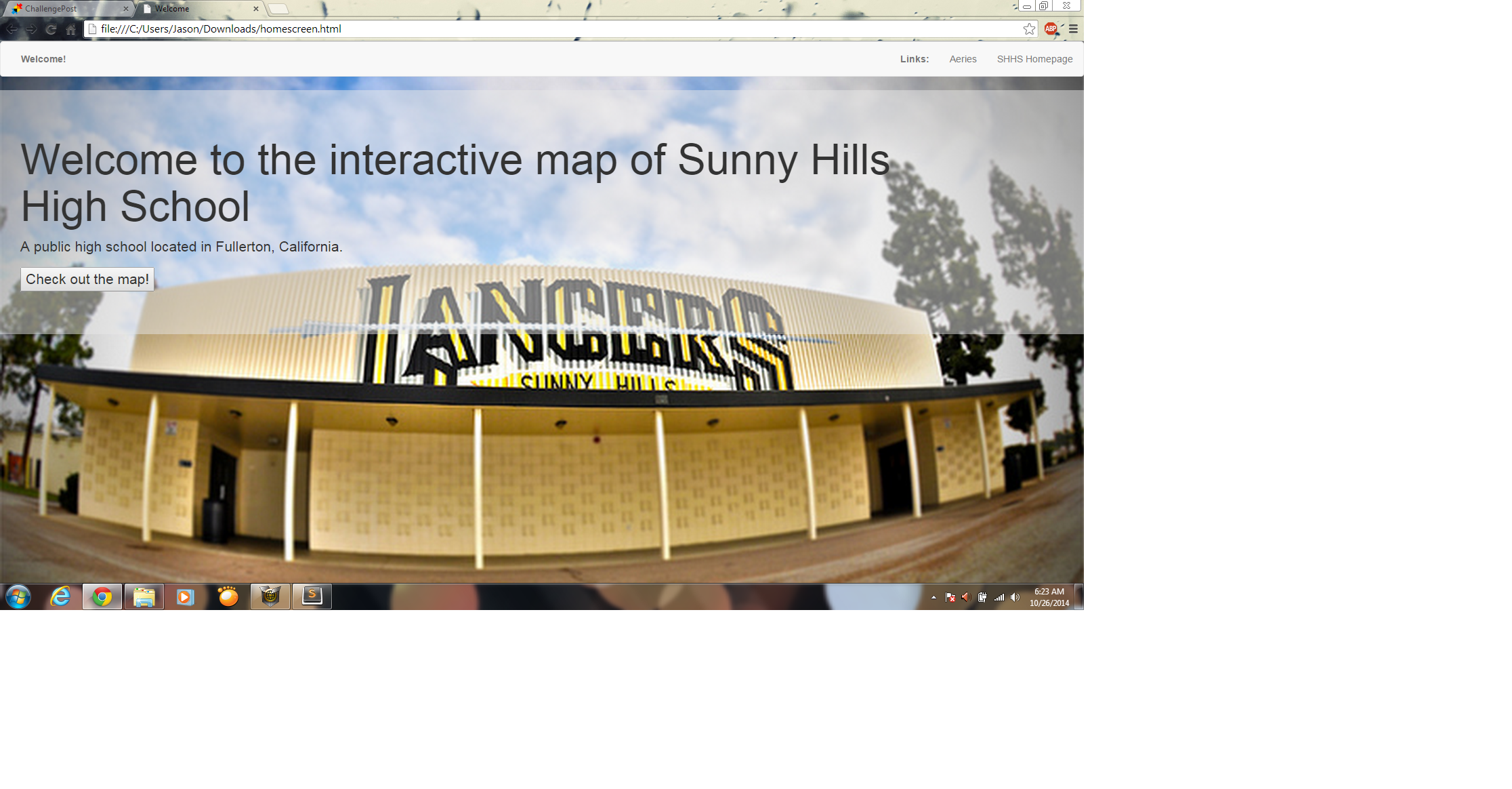Reload the homescreen page
This screenshot has height=789, width=1512.
[51, 29]
